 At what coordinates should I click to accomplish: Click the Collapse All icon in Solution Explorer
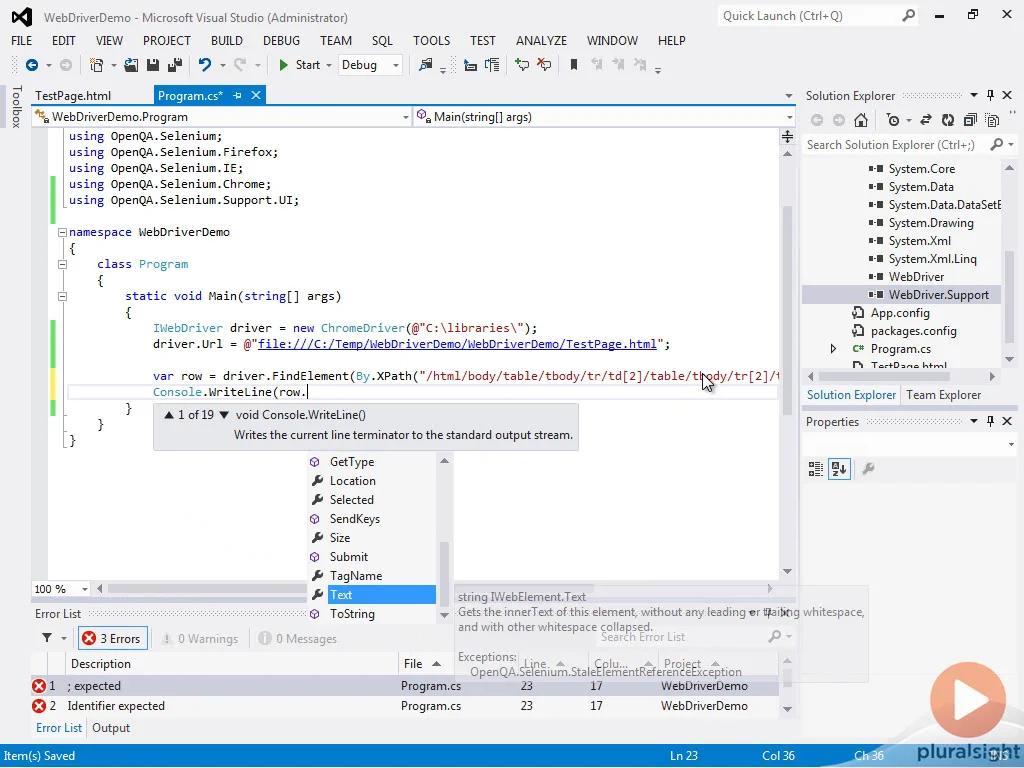970,120
